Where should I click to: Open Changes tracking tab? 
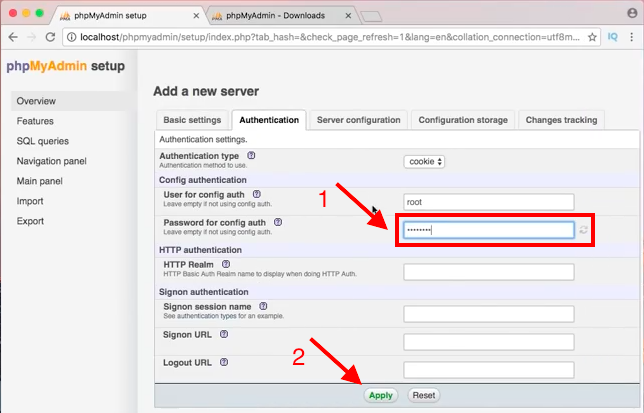click(x=561, y=120)
